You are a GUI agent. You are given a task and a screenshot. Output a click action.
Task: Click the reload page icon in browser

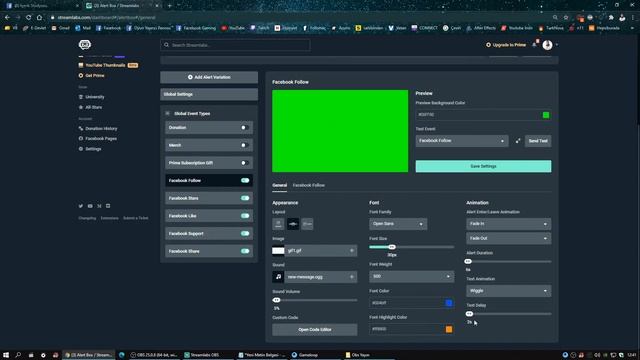[x=28, y=18]
